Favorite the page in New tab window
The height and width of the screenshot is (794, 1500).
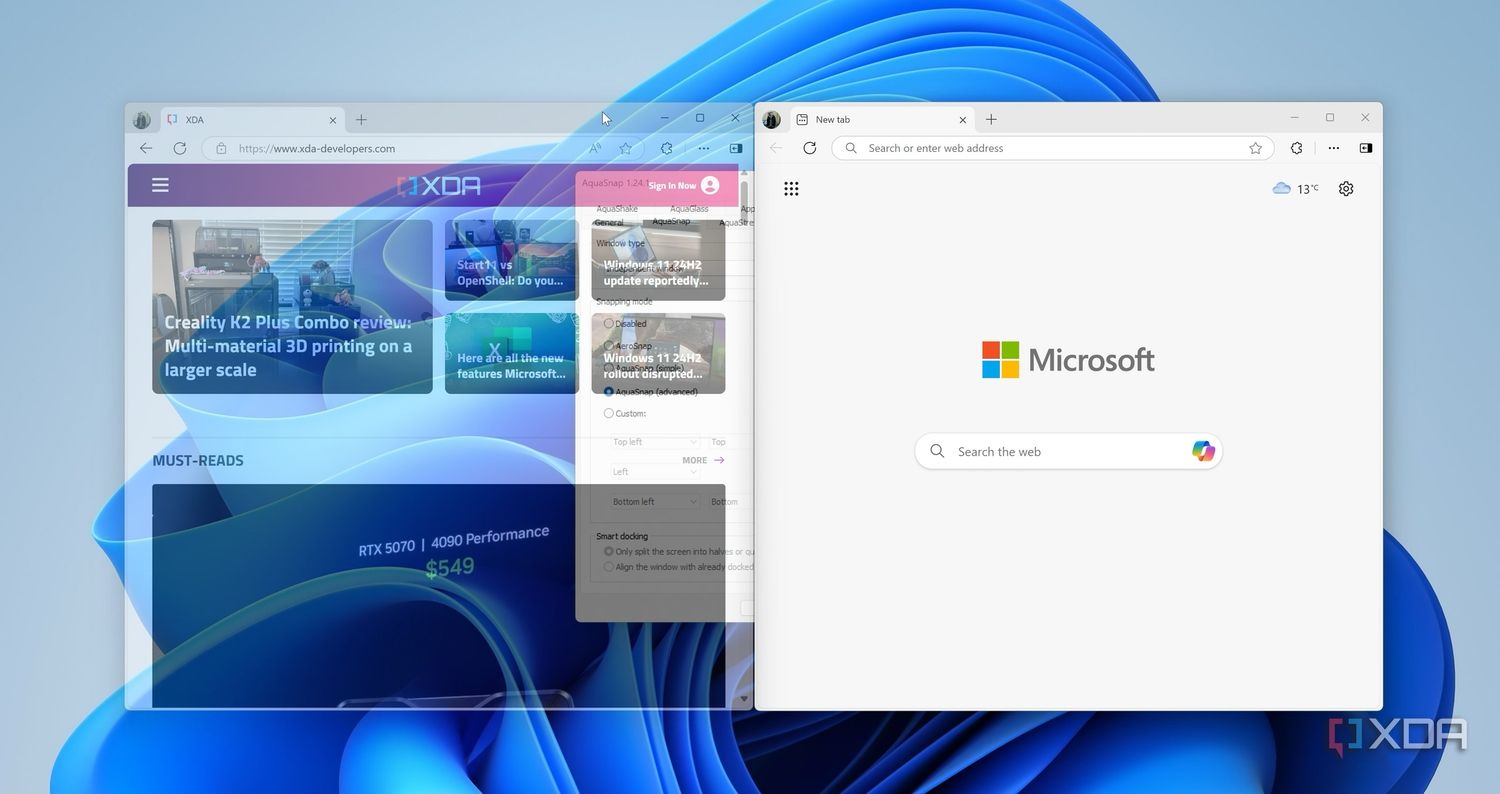[x=1256, y=148]
